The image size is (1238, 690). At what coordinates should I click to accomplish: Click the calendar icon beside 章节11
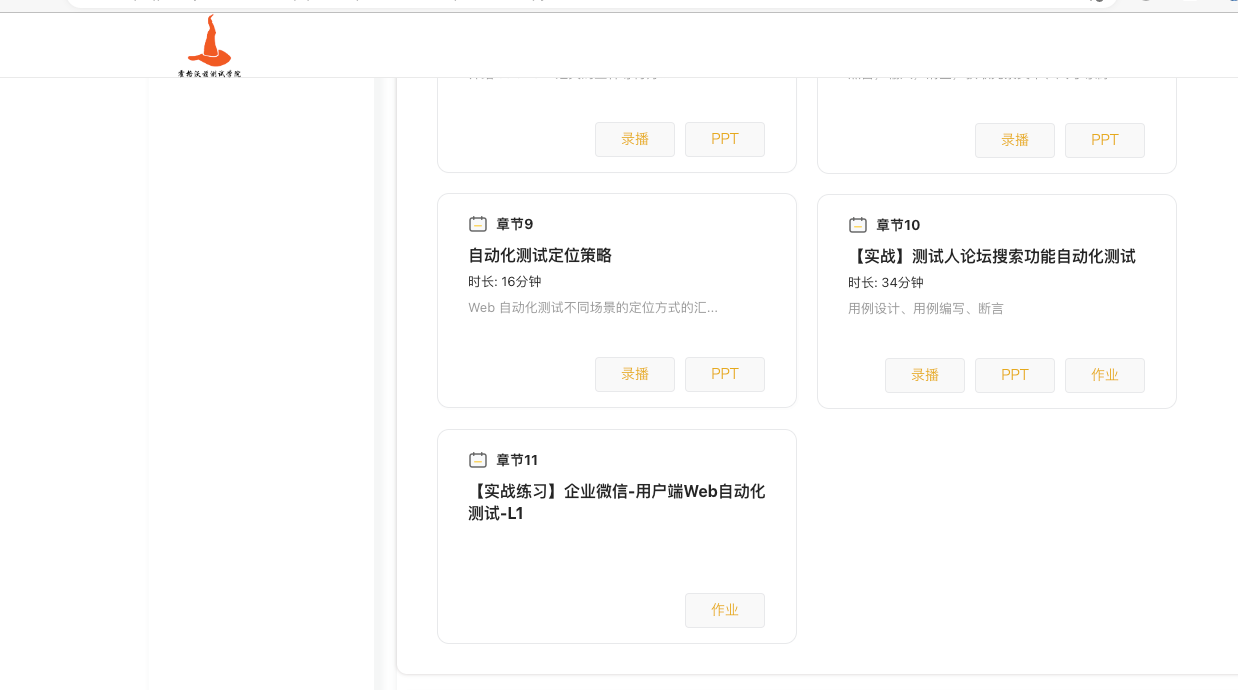click(x=478, y=460)
